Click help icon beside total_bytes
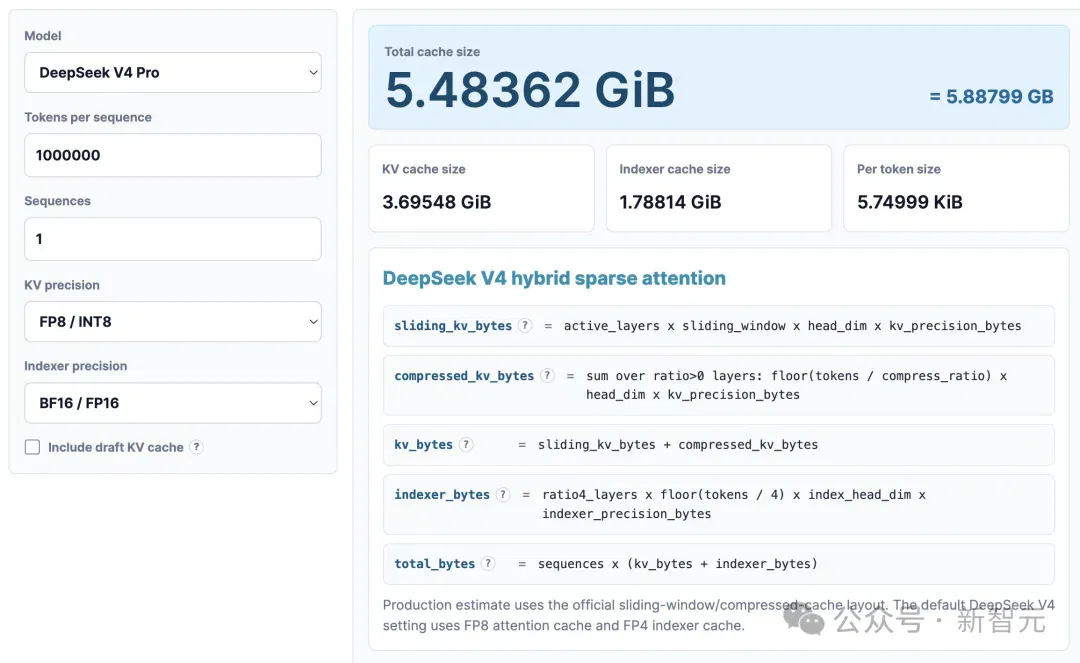Image resolution: width=1080 pixels, height=663 pixels. coord(488,564)
